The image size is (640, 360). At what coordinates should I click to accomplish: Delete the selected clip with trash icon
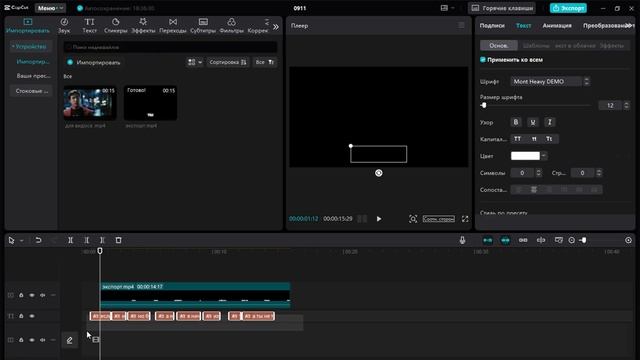click(118, 240)
